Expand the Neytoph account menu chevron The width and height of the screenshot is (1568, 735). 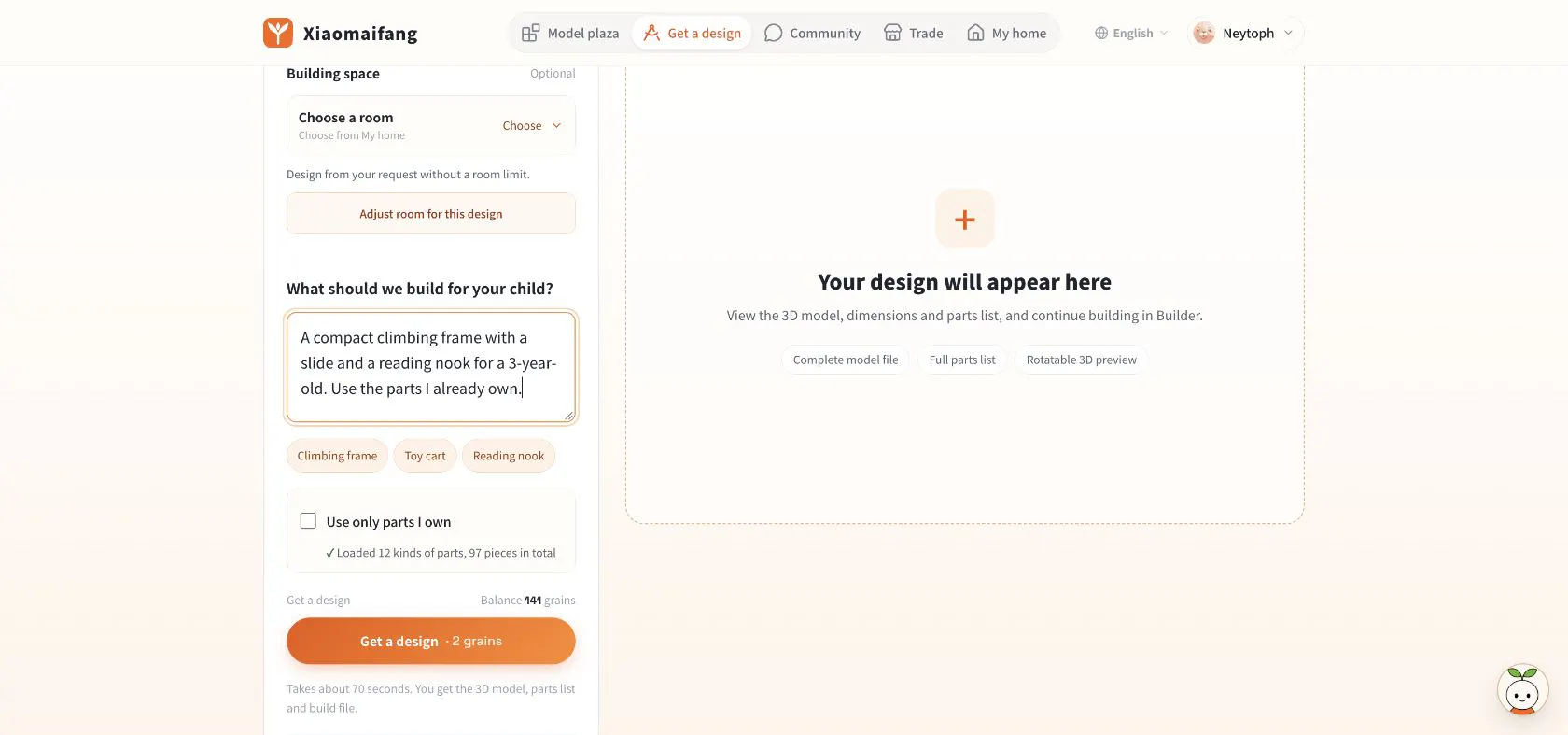coord(1289,33)
